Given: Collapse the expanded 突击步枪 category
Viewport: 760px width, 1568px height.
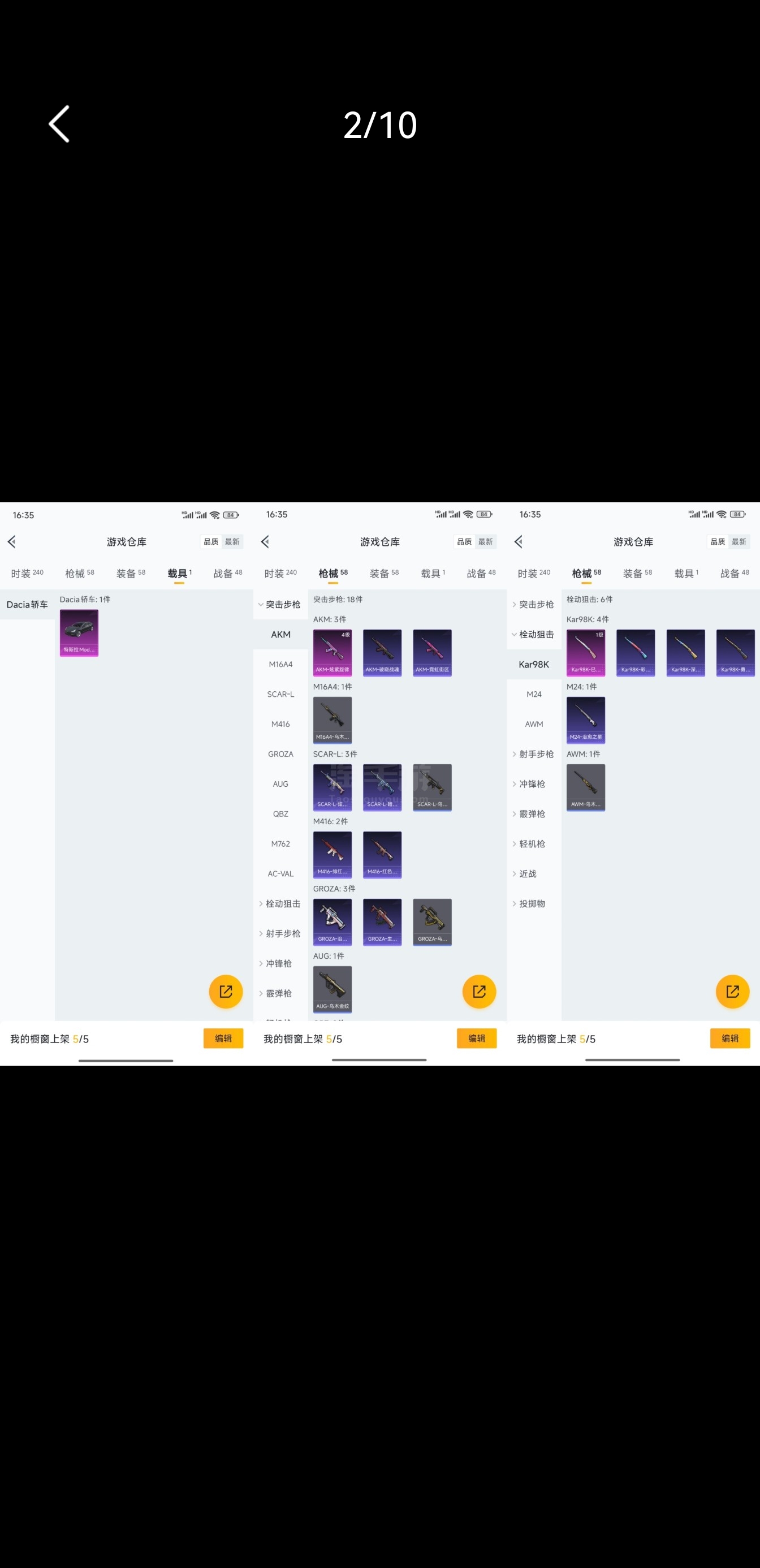Looking at the screenshot, I should [x=280, y=605].
